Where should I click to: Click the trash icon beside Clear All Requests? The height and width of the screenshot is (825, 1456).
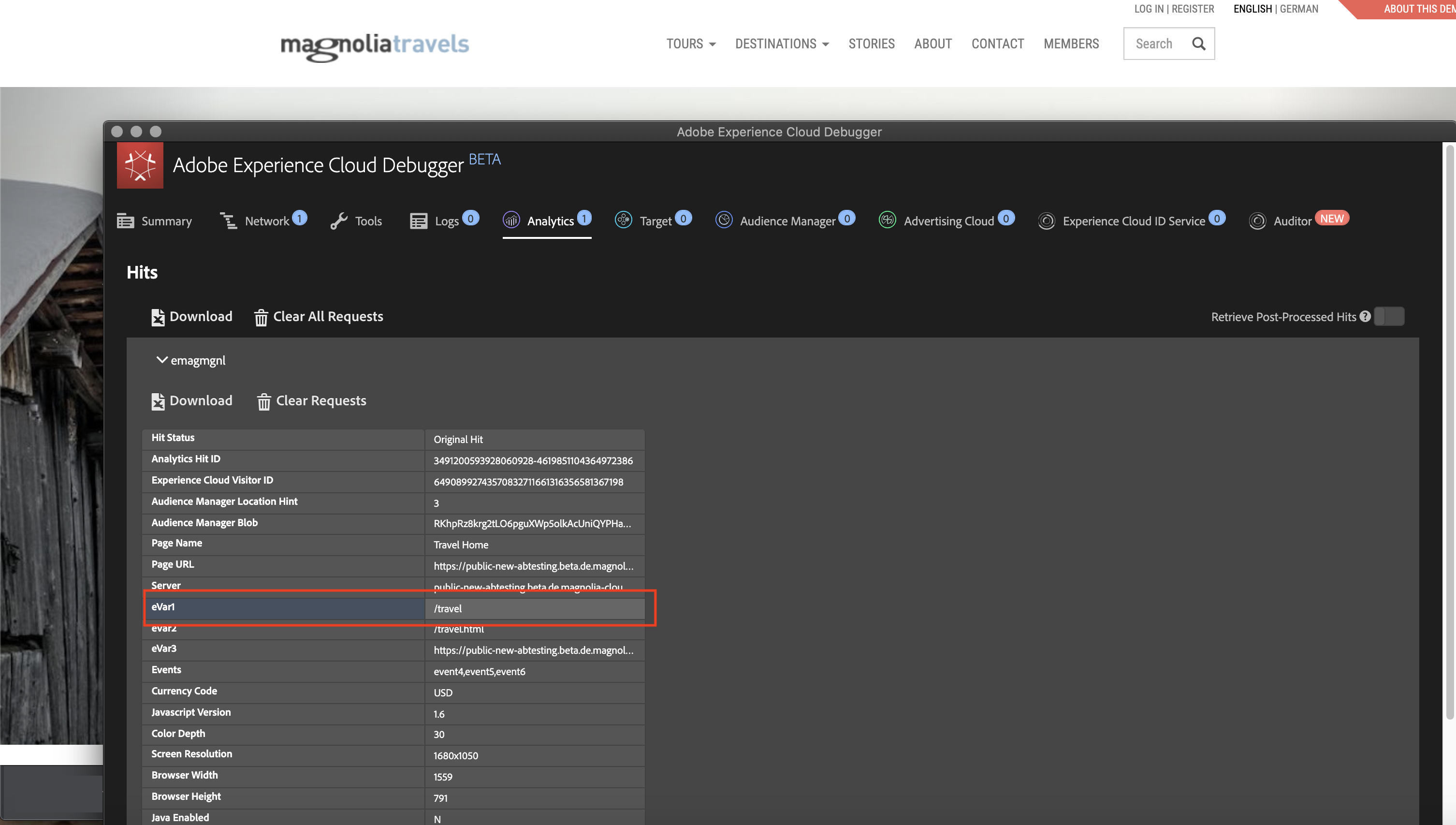[261, 317]
